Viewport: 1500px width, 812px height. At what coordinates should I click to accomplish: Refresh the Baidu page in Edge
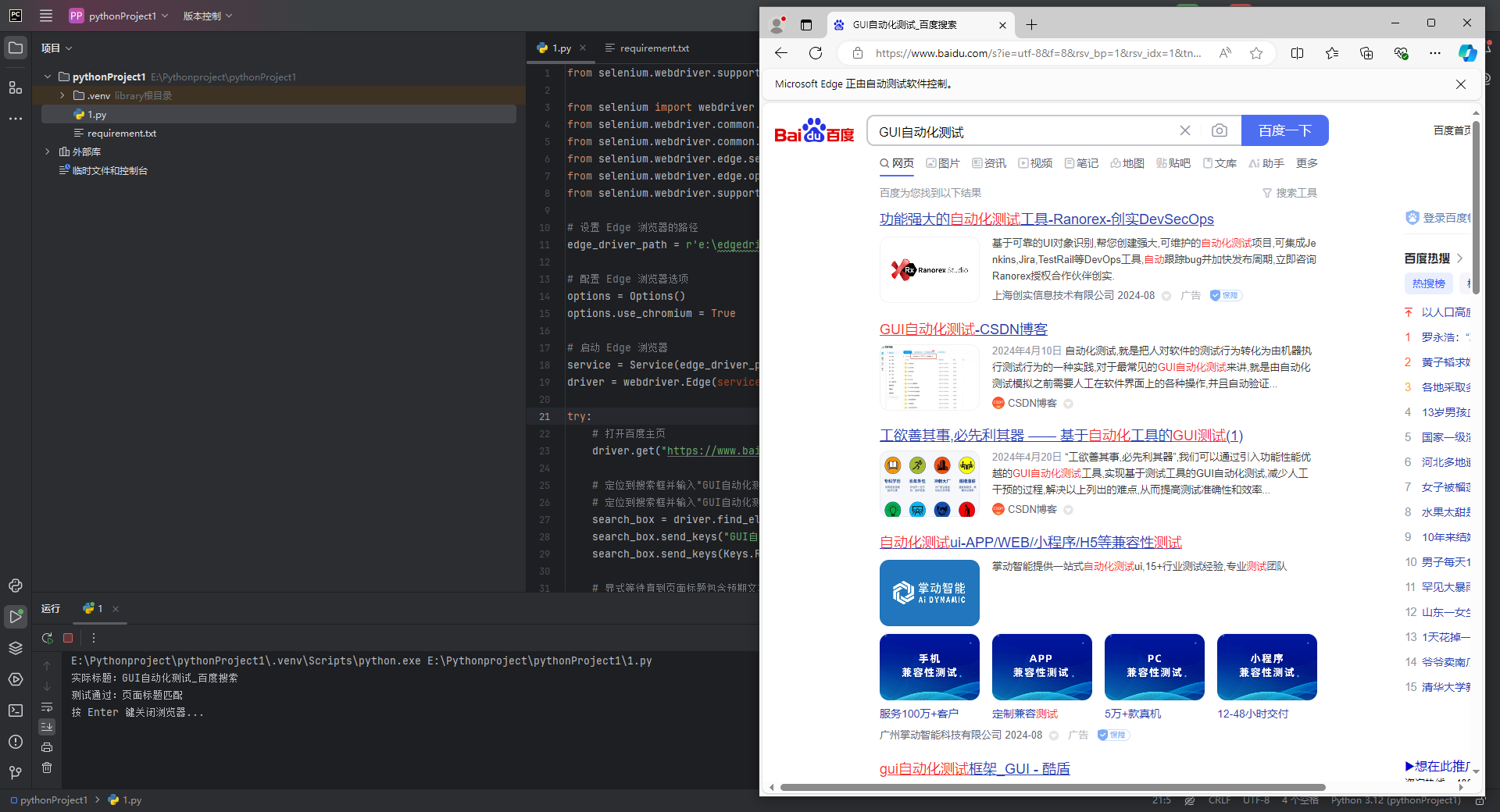pos(816,53)
